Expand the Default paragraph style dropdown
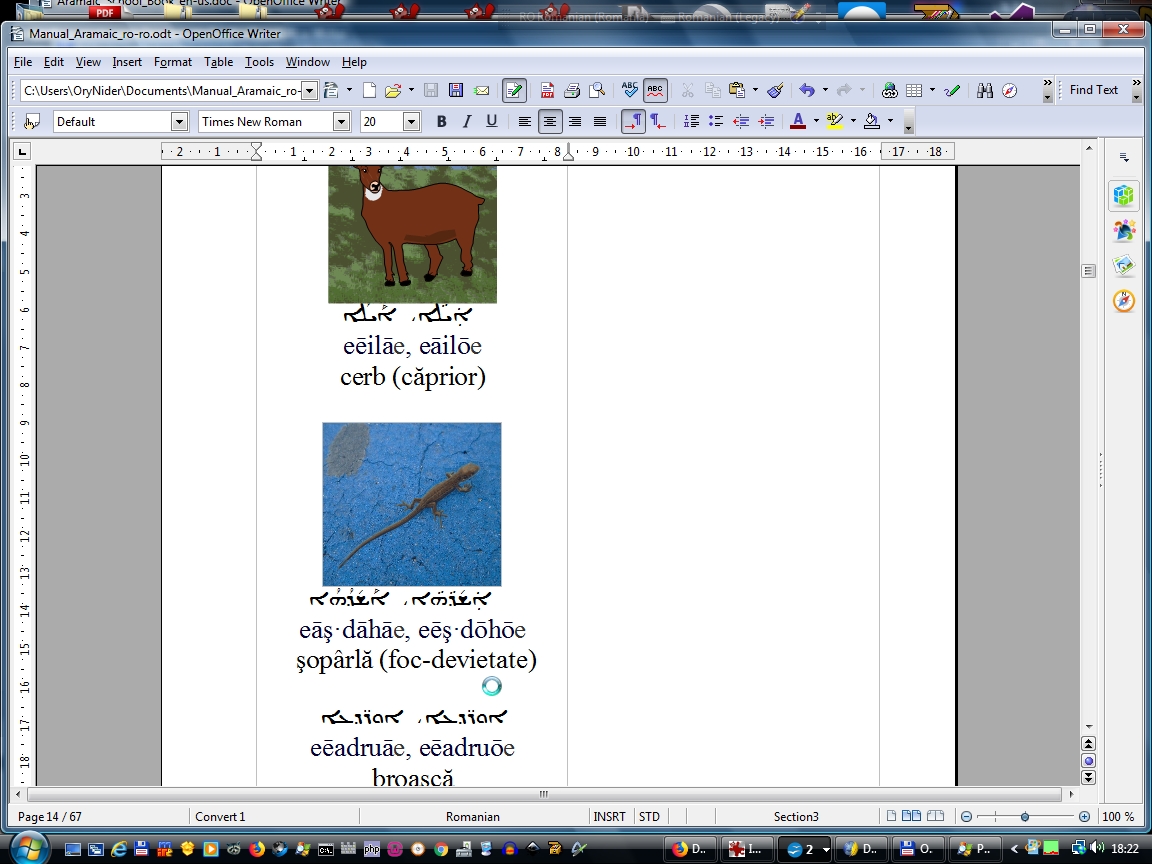The height and width of the screenshot is (864, 1152). 179,122
